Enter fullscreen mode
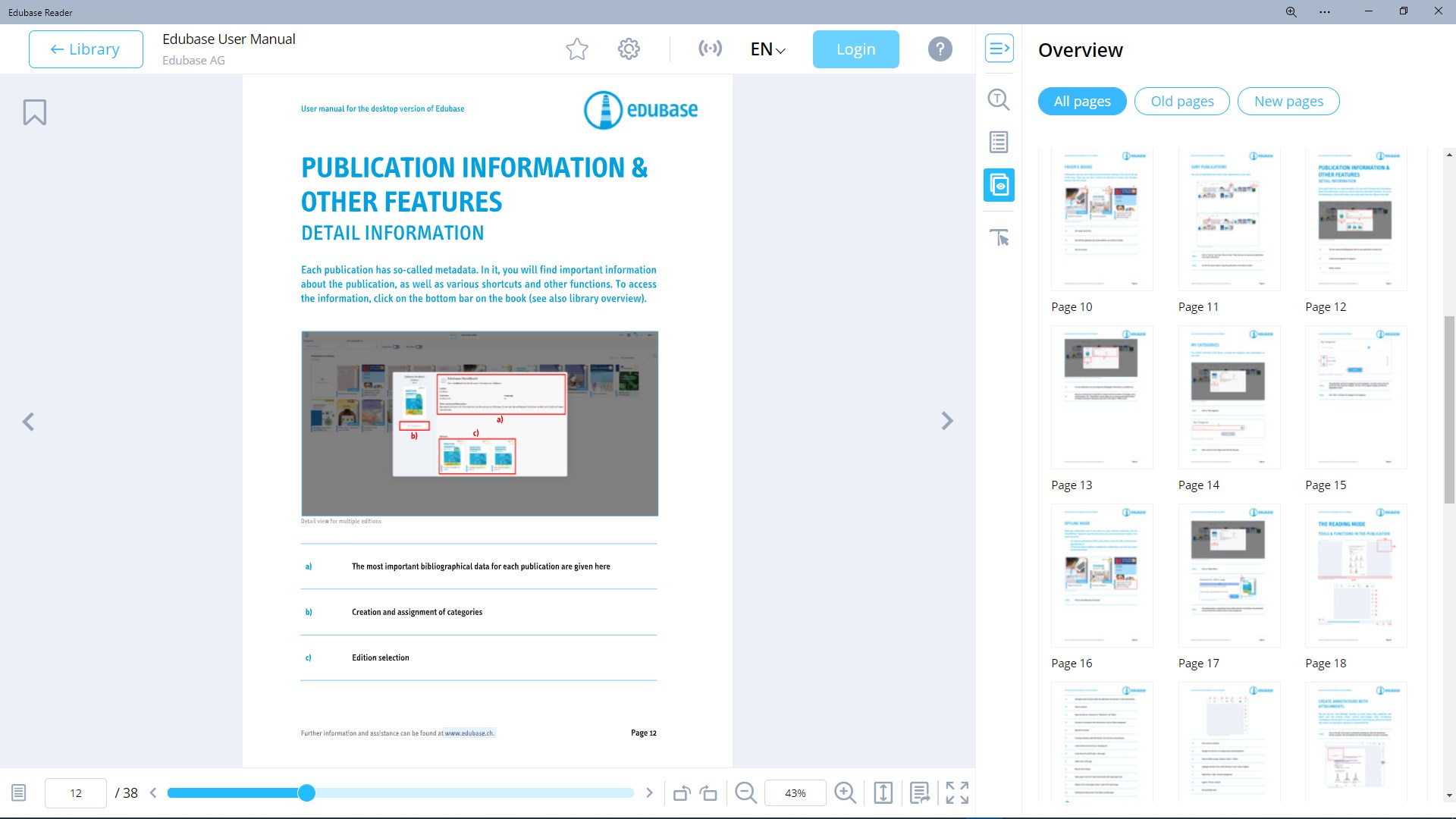Screen dimensions: 1456x819 coord(957,793)
